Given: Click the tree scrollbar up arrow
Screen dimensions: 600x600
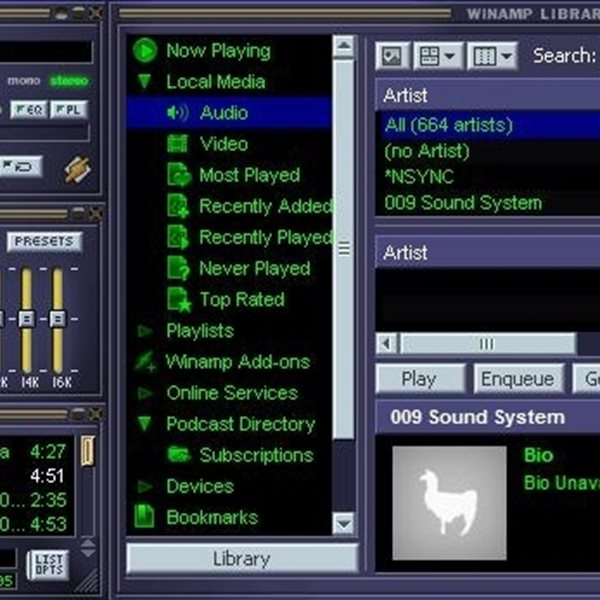Looking at the screenshot, I should [344, 46].
